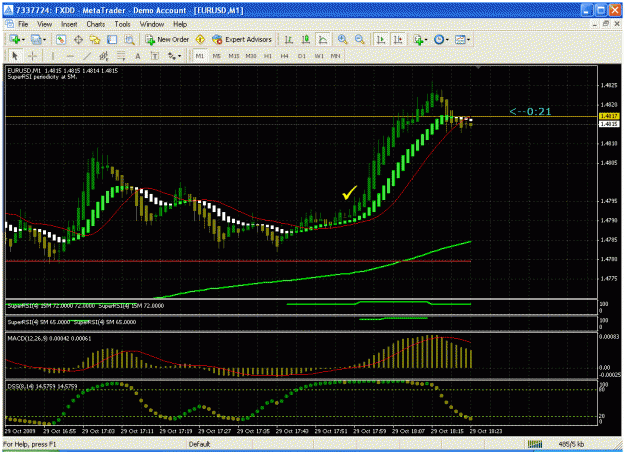Select the M15 timeframe
The height and width of the screenshot is (452, 625).
pos(234,56)
